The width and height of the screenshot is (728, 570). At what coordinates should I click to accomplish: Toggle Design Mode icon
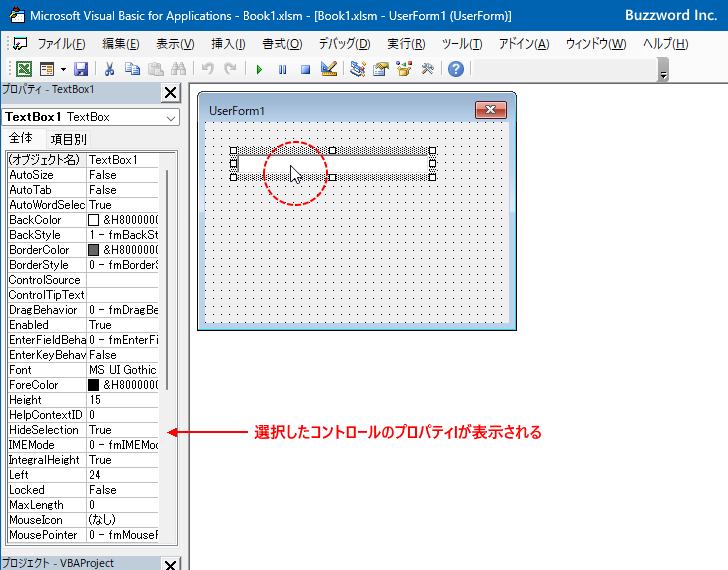[x=329, y=69]
